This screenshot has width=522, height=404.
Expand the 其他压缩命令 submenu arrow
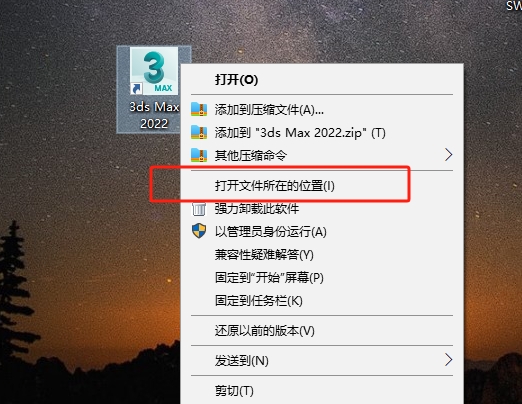click(449, 155)
